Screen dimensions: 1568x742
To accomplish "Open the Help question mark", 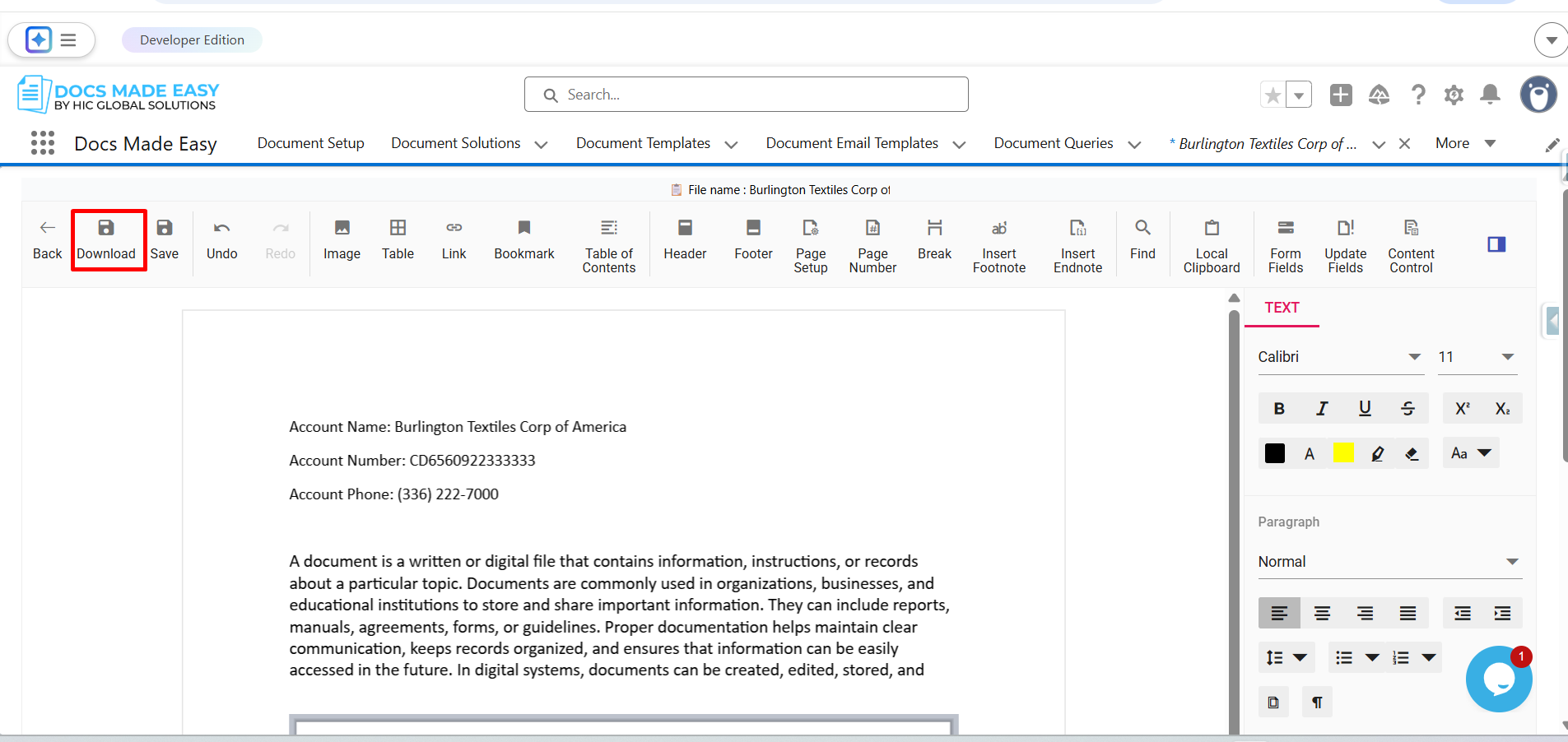I will 1417,95.
